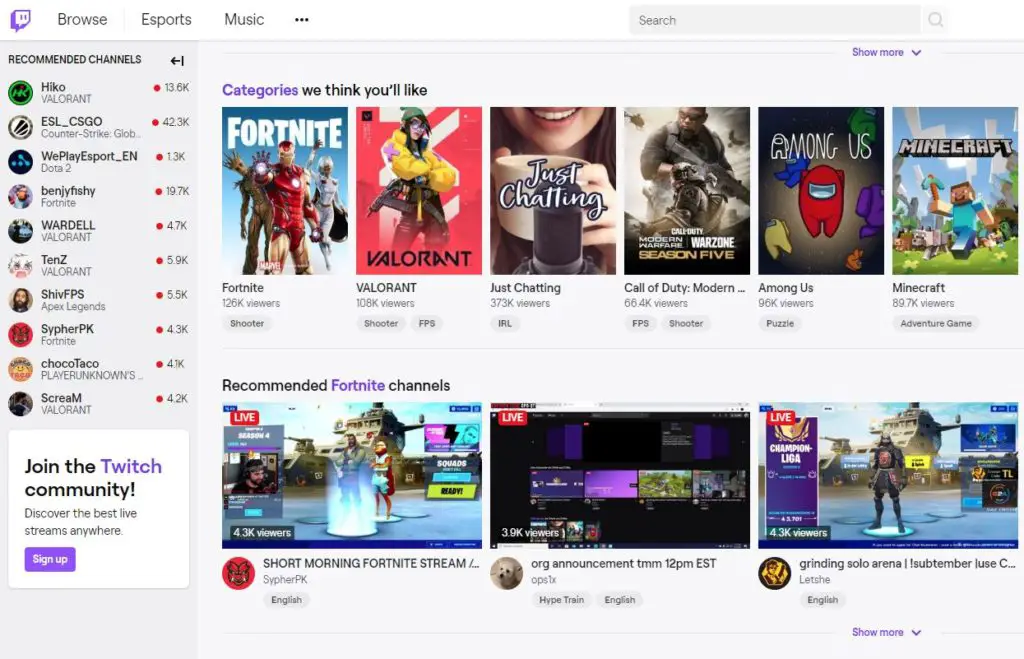Click IRL tag under Just Chatting
The width and height of the screenshot is (1024, 659).
[x=505, y=323]
